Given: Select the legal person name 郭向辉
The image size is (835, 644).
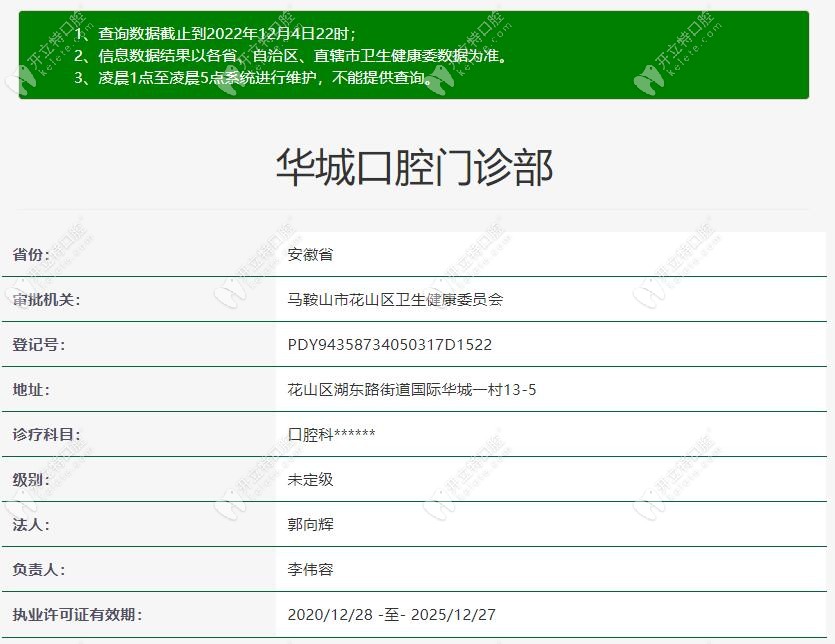Looking at the screenshot, I should tap(310, 525).
